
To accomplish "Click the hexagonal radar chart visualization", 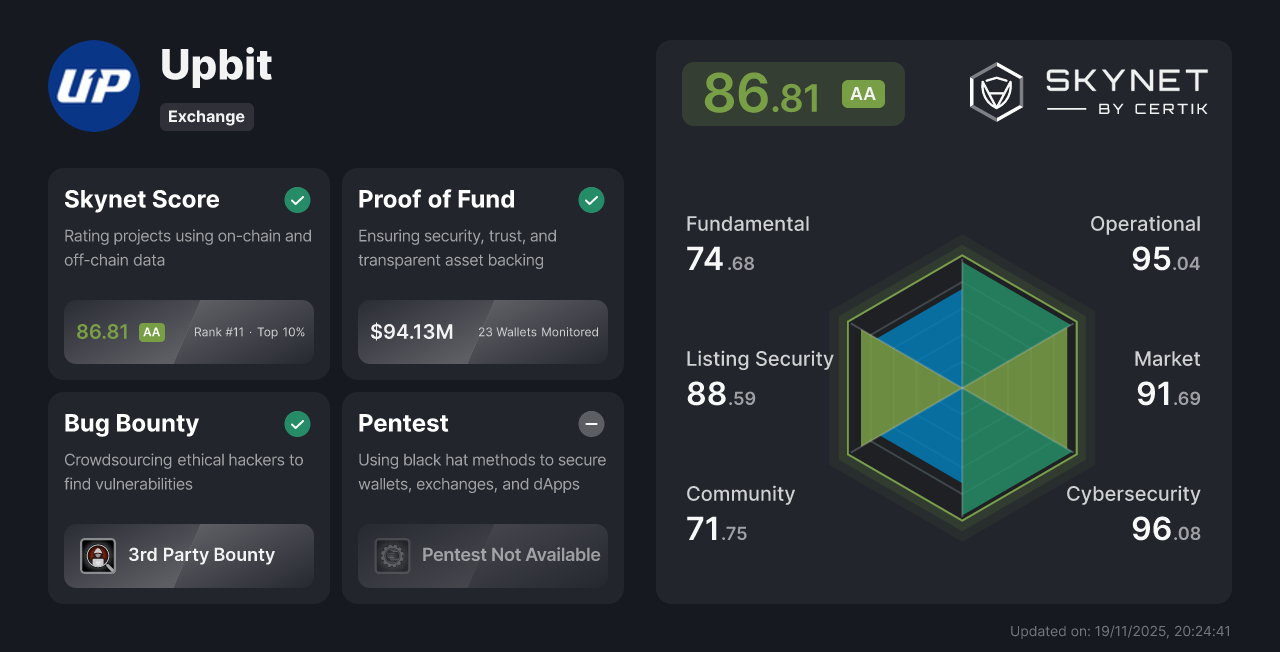I will (962, 390).
